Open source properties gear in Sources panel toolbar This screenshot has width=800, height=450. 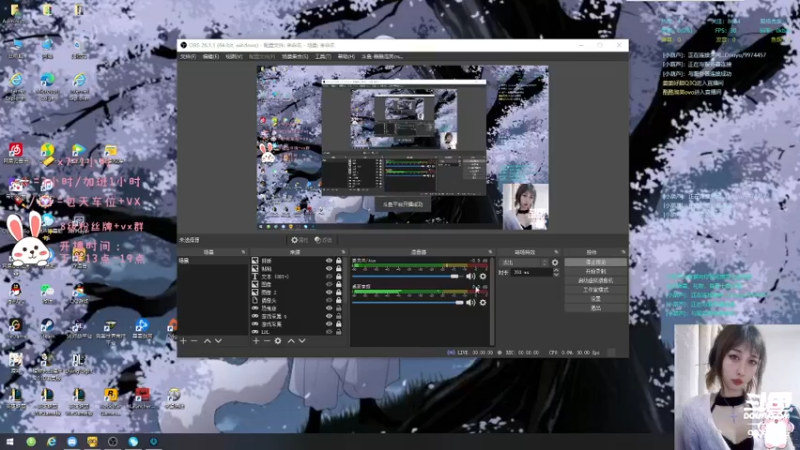click(x=278, y=341)
